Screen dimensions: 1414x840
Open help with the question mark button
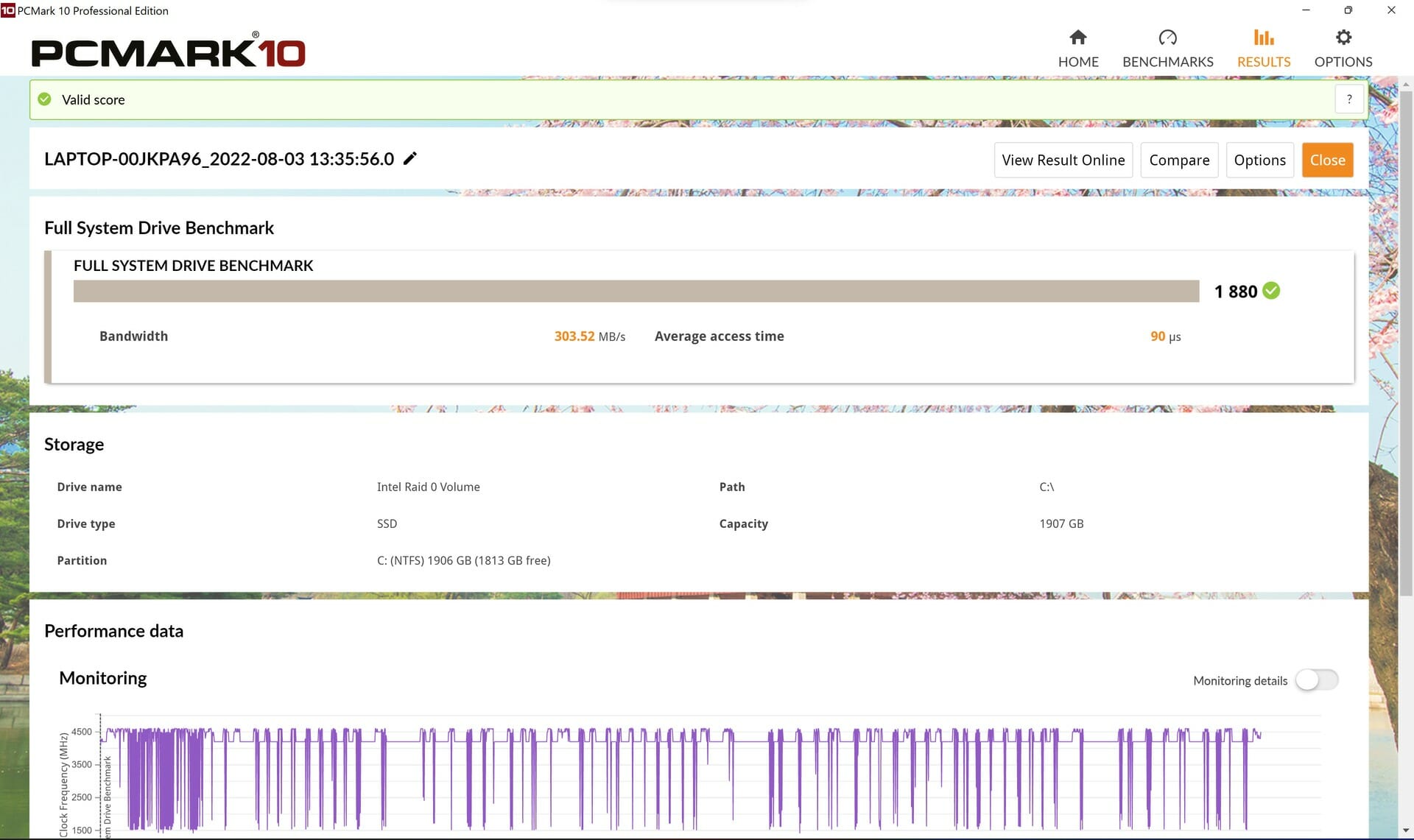click(x=1349, y=99)
